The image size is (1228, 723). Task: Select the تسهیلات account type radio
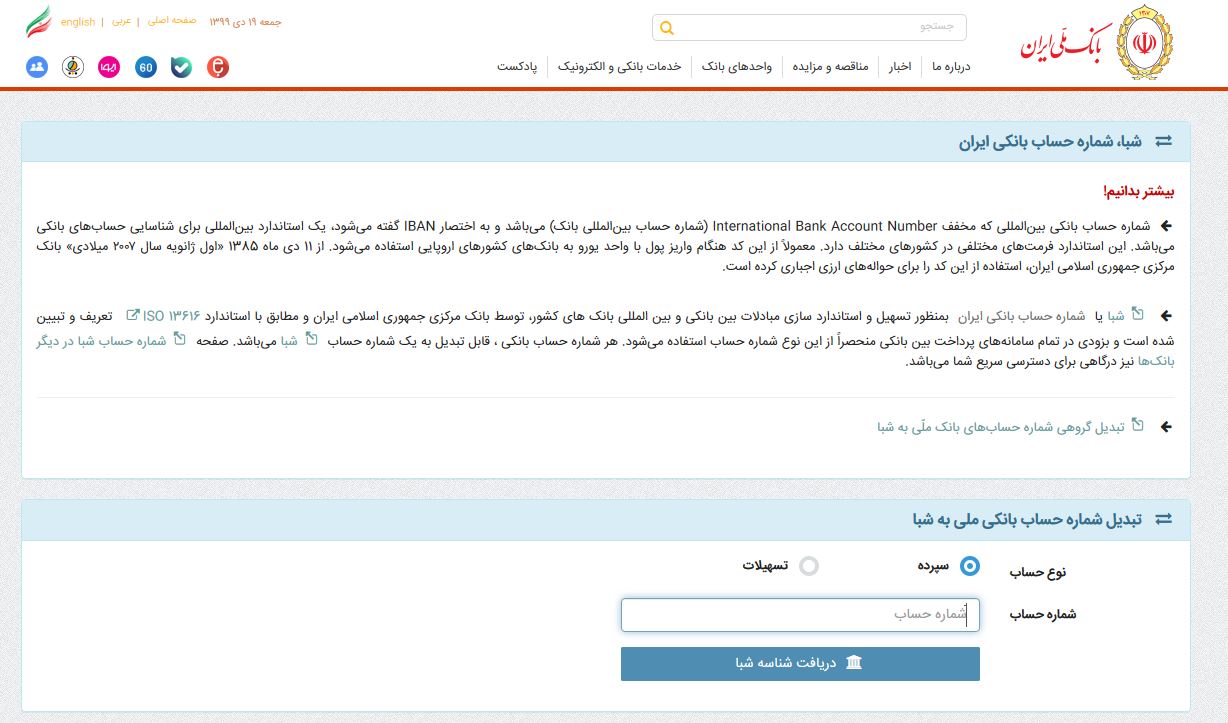(x=809, y=566)
